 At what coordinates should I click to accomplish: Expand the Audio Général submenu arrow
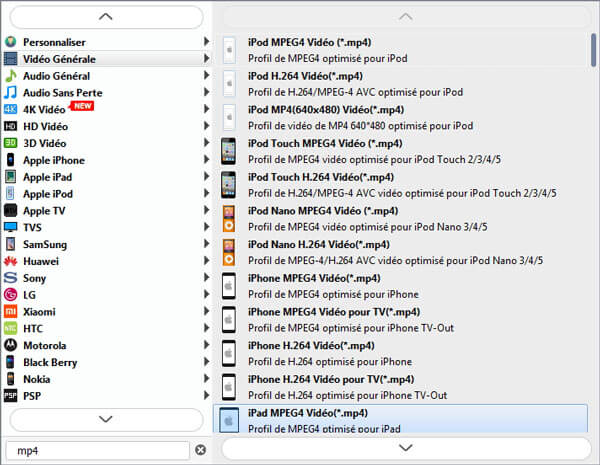(206, 75)
